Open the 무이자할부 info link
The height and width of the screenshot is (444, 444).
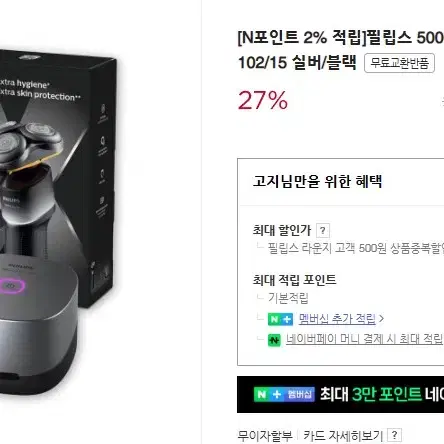pos(265,435)
